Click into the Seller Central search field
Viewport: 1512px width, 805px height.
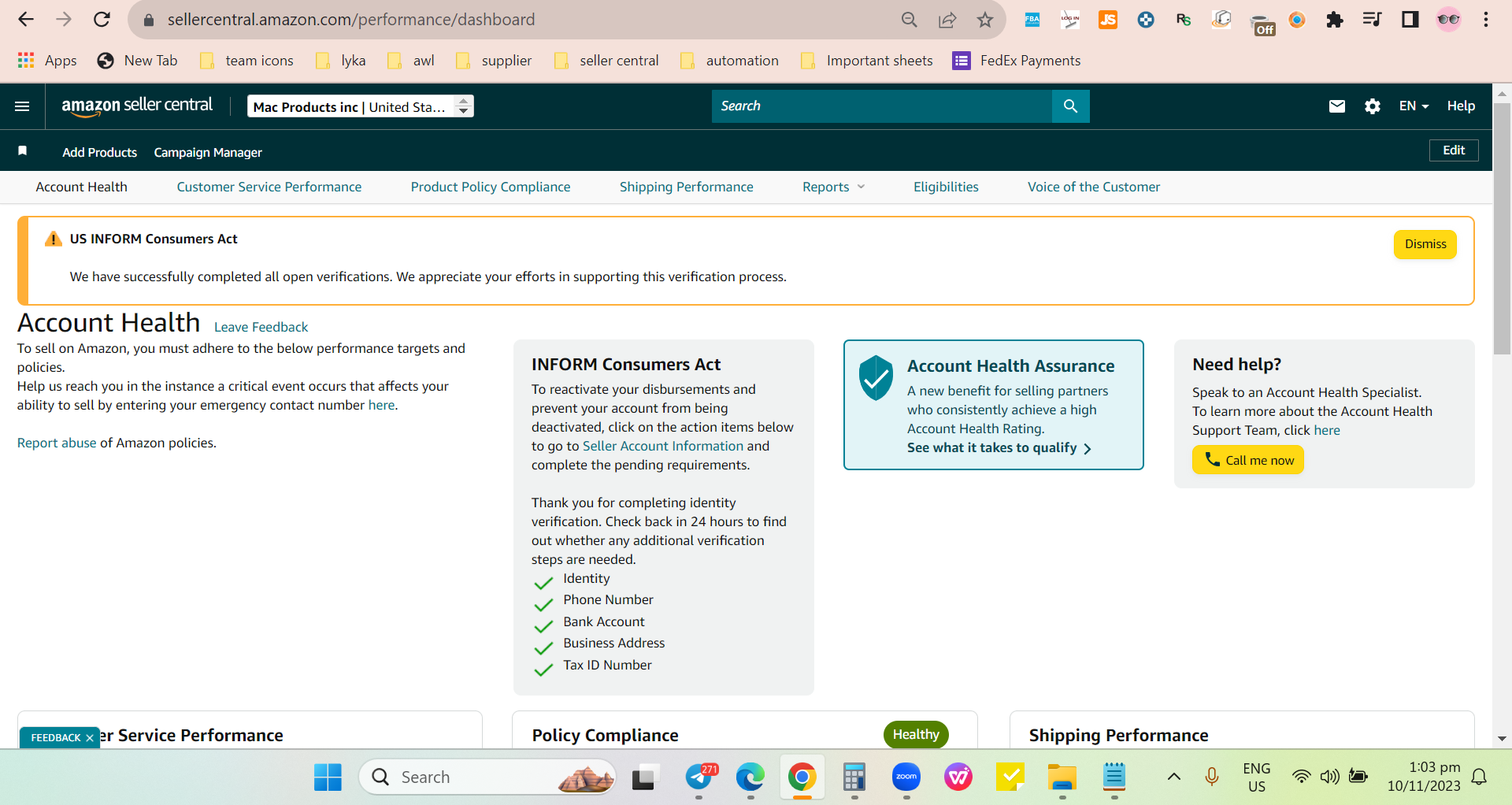[x=882, y=106]
